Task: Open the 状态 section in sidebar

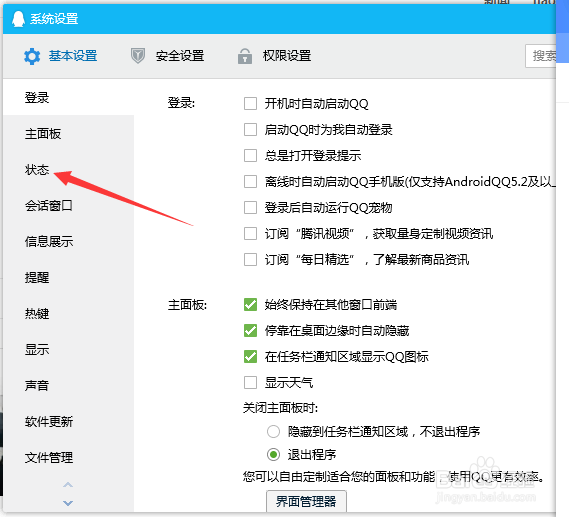Action: (x=37, y=169)
